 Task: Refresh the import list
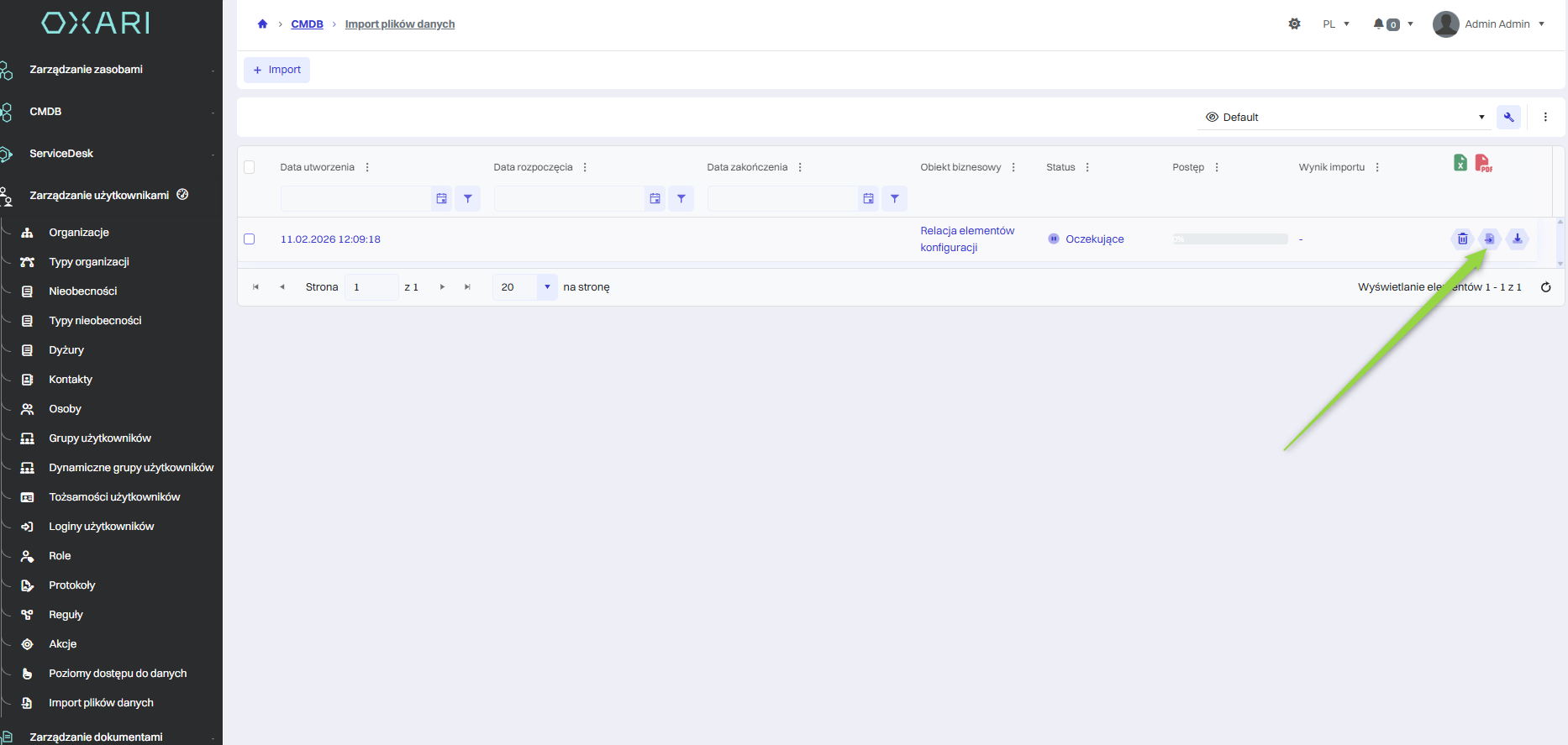pyautogui.click(x=1545, y=287)
